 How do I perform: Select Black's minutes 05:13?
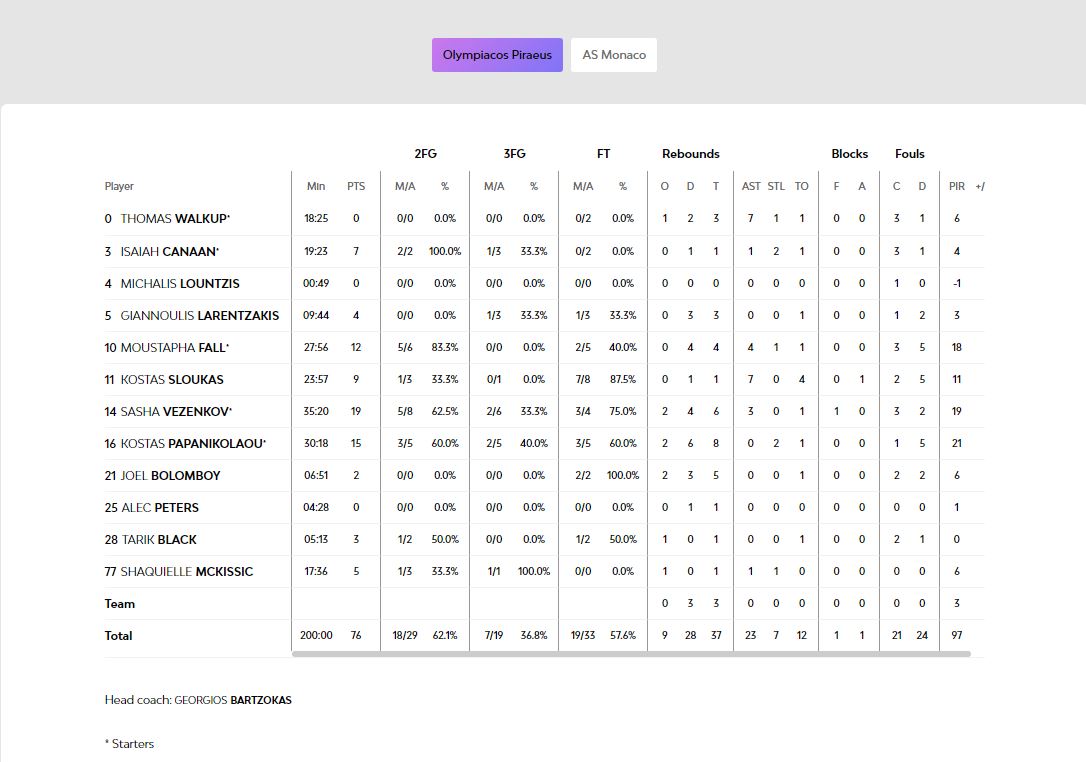(316, 539)
